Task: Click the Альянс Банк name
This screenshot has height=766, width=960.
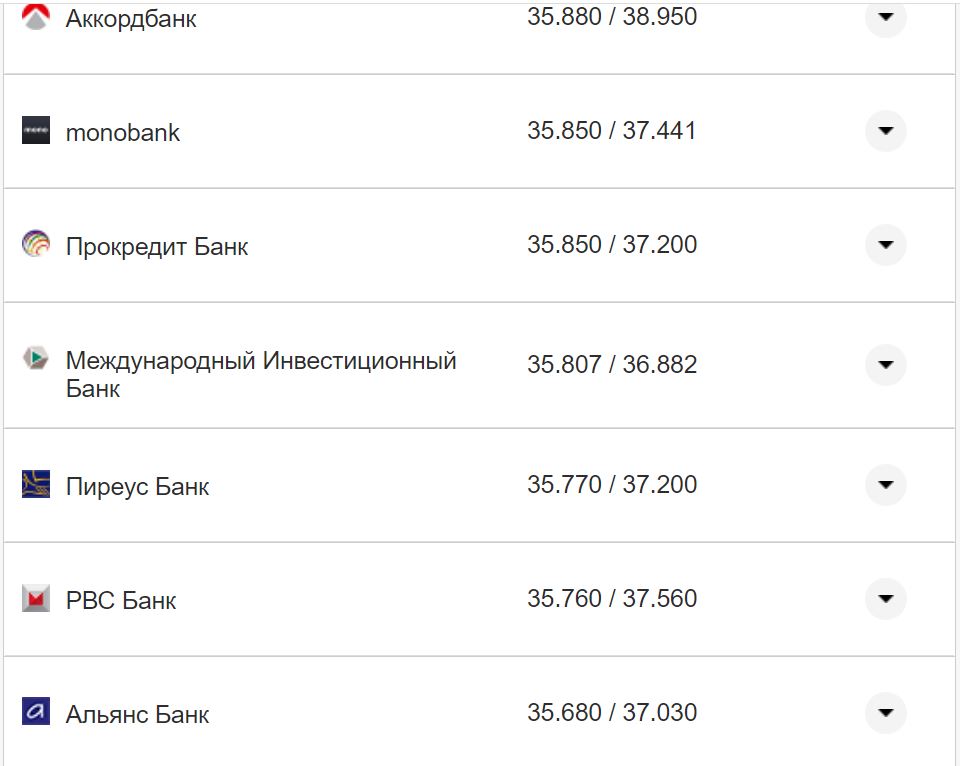Action: (137, 713)
